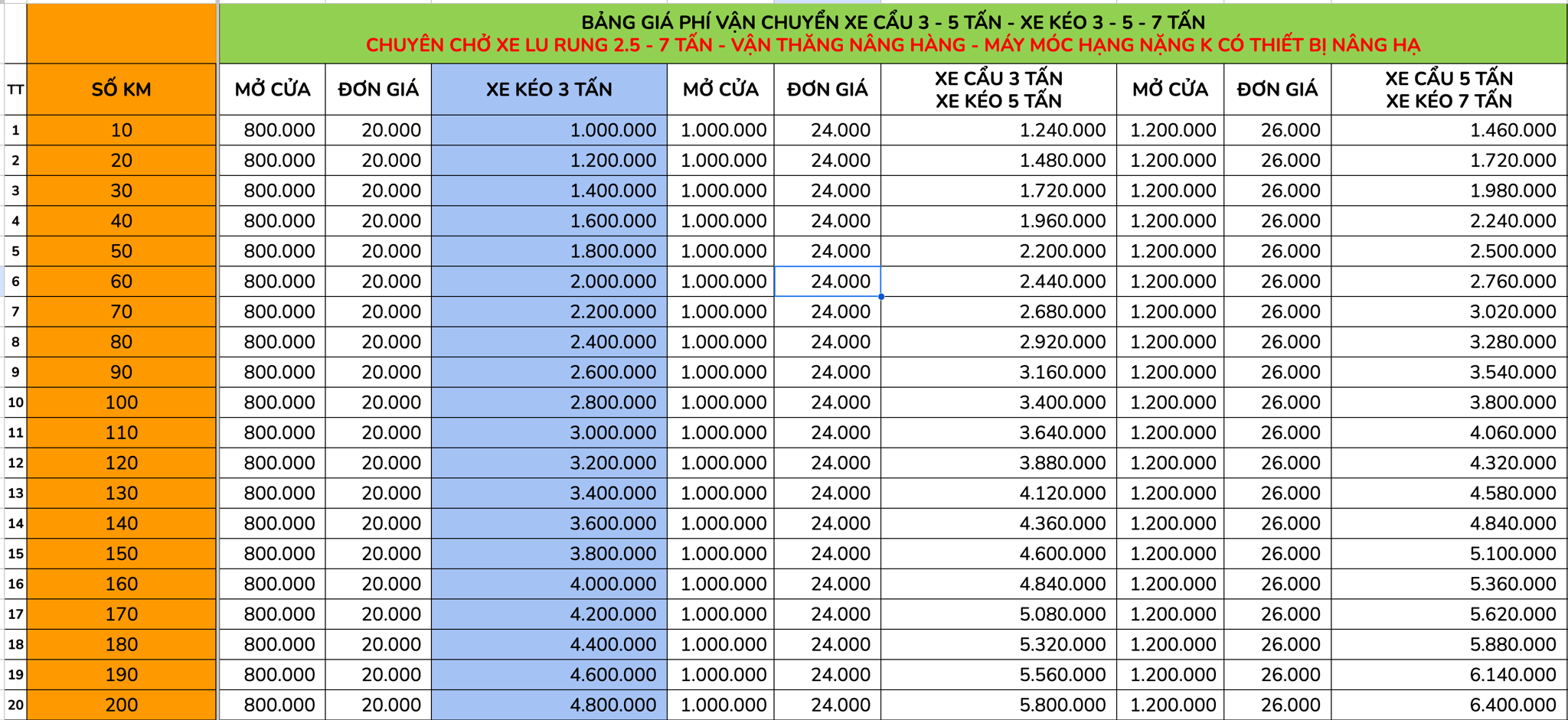
Task: Click the cell with value 2.760.000
Action: pyautogui.click(x=1449, y=282)
